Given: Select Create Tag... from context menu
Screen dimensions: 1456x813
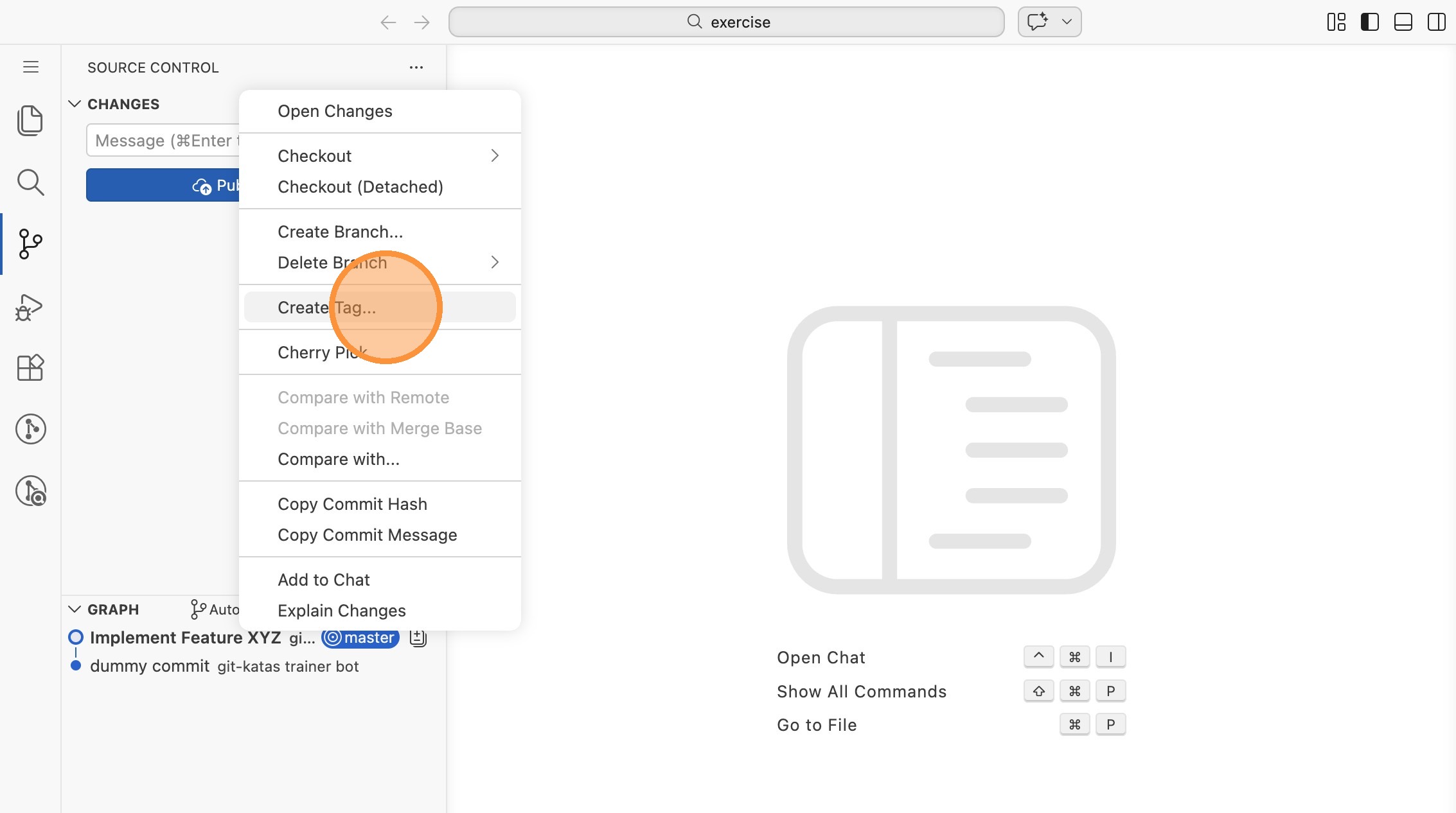Looking at the screenshot, I should (x=326, y=308).
